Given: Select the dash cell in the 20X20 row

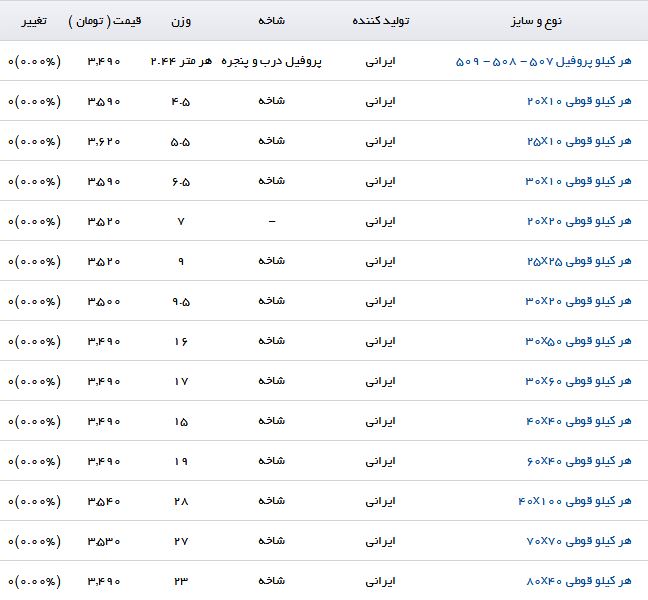Looking at the screenshot, I should pyautogui.click(x=272, y=222).
